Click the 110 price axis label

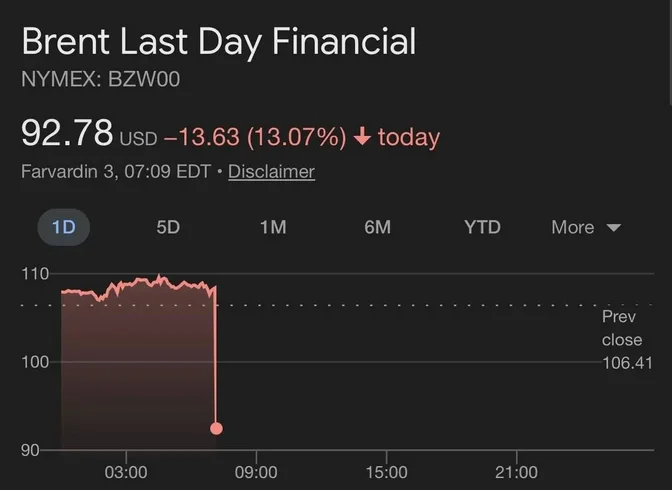(x=36, y=274)
